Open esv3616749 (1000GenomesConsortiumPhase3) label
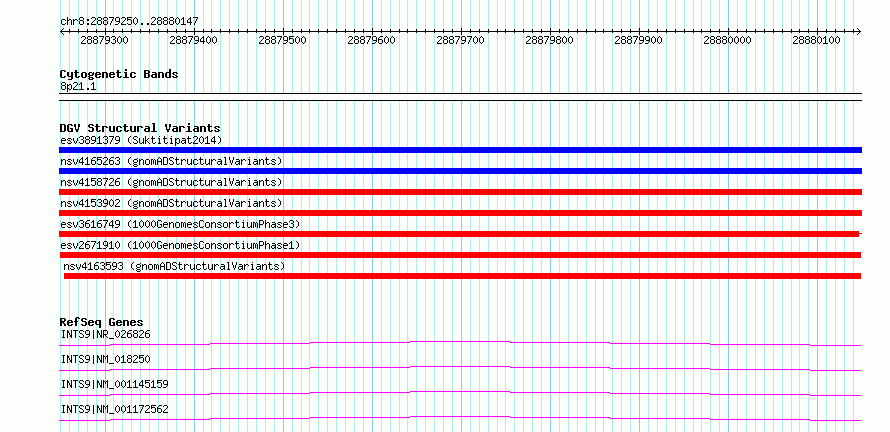890x432 pixels. [180, 224]
